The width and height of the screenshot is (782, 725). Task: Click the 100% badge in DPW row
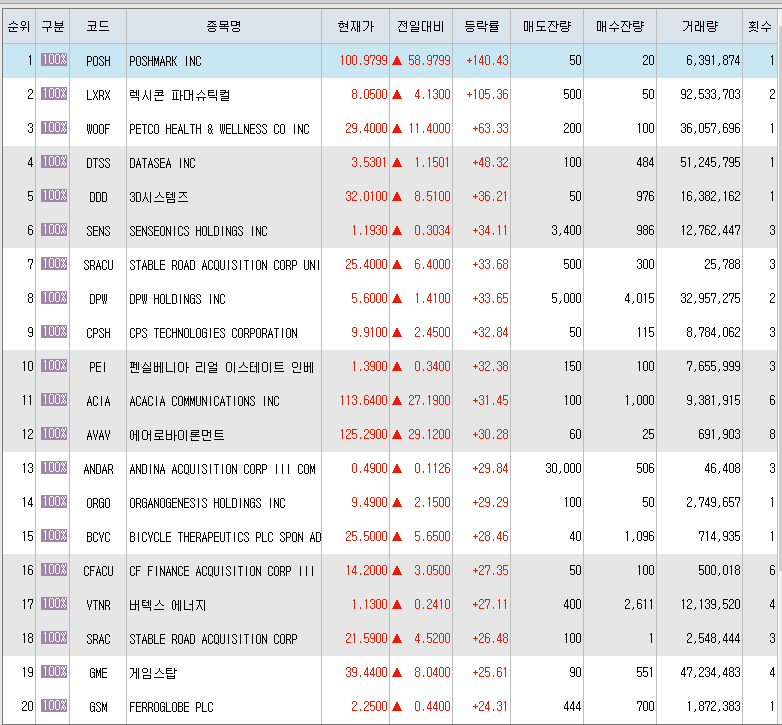pos(54,298)
